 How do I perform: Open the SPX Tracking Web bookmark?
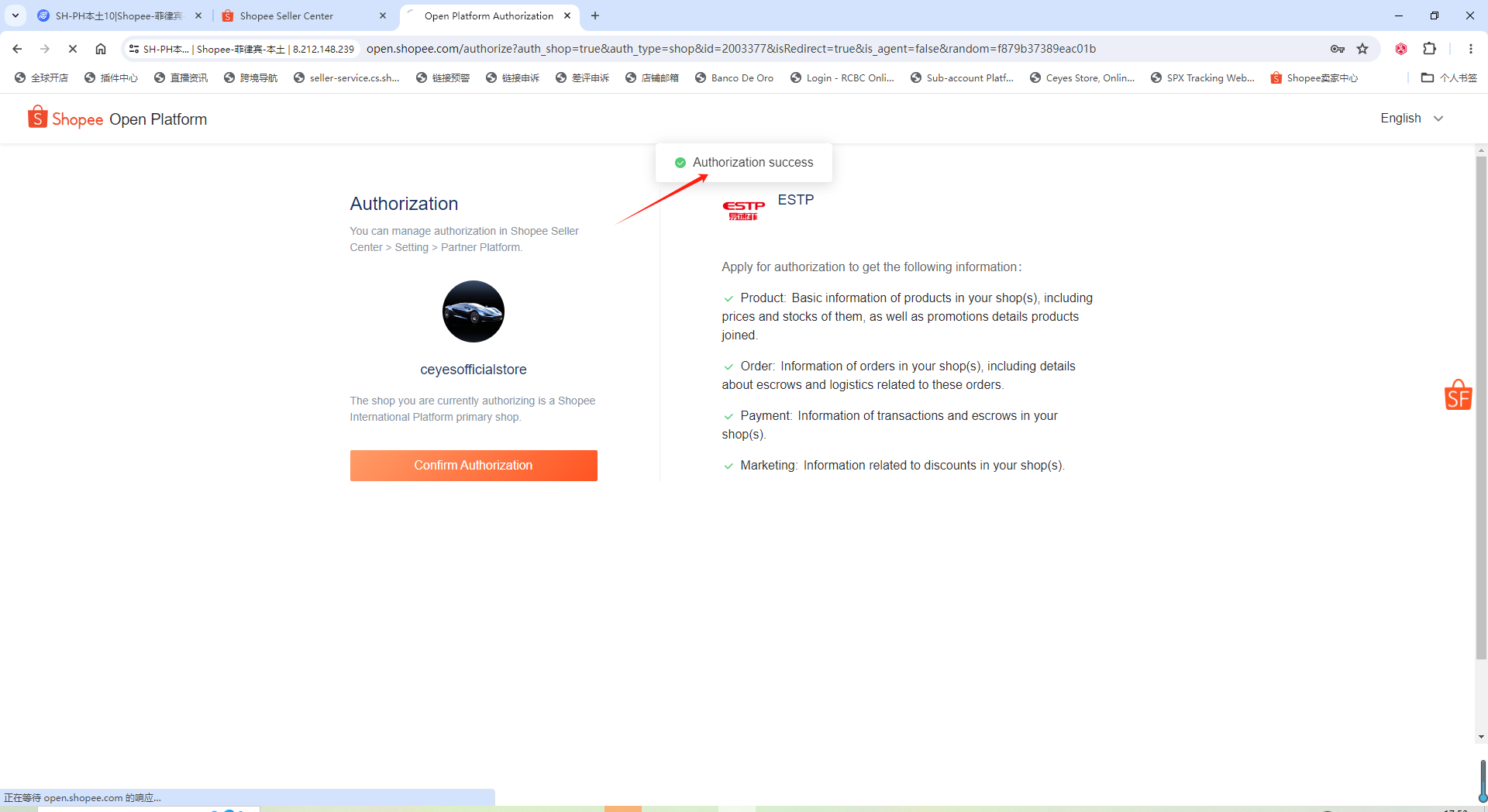coord(1203,77)
